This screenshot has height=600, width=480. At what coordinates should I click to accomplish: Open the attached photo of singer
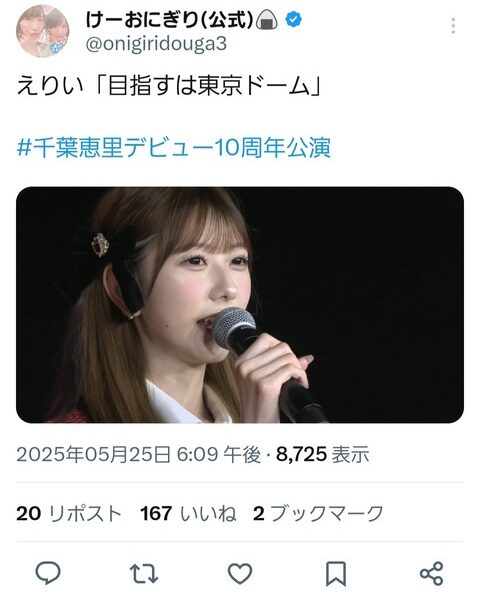[240, 305]
